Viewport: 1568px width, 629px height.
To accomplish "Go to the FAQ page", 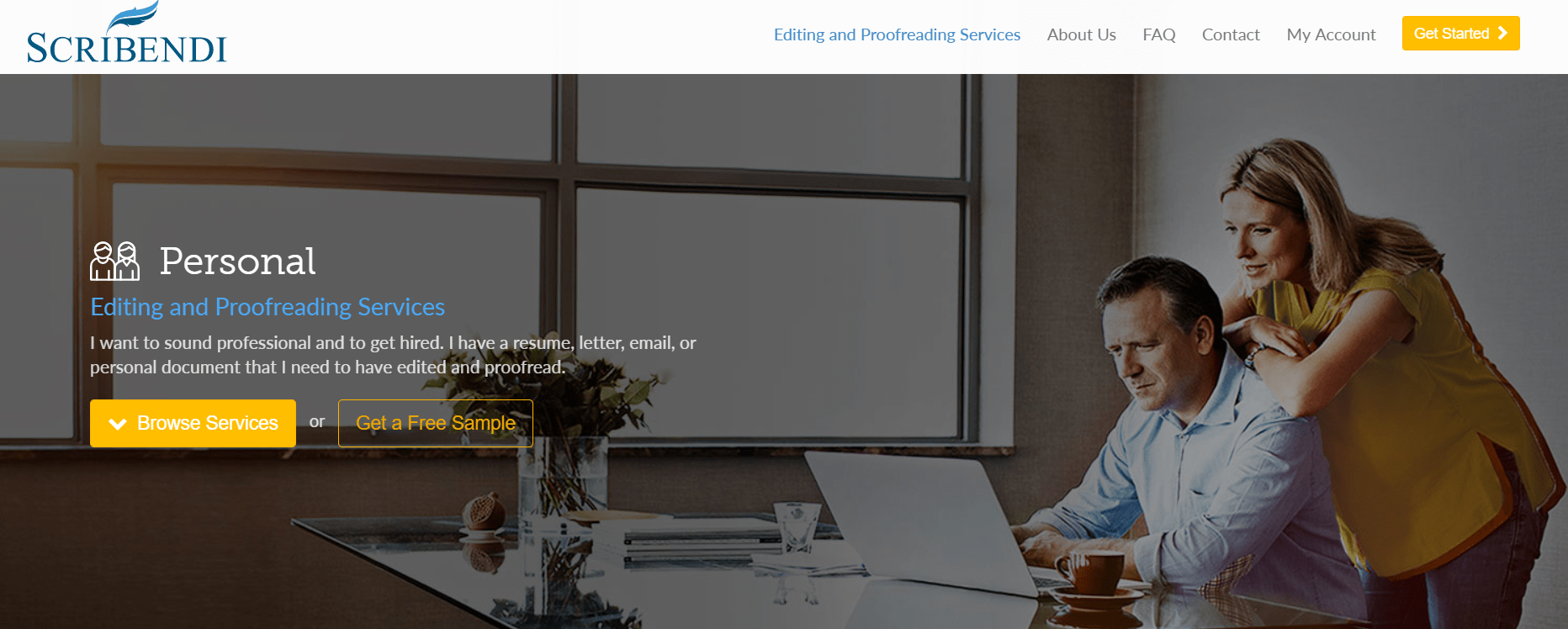I will [x=1158, y=34].
